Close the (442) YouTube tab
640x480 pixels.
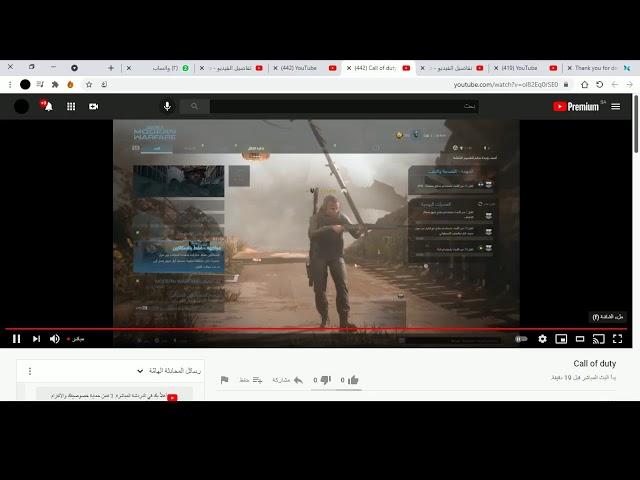[x=276, y=68]
